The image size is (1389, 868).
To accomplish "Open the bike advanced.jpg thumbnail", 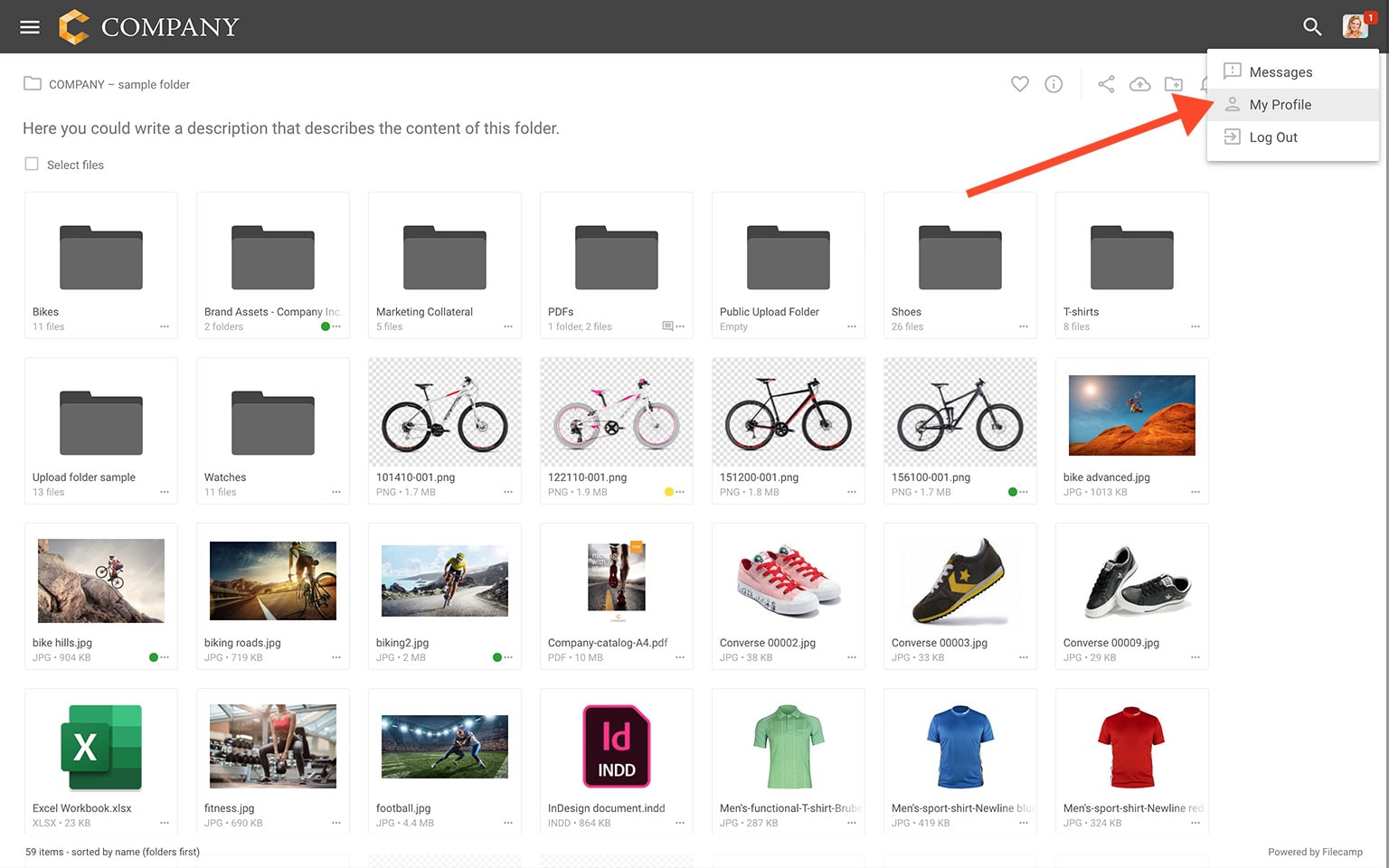I will pos(1132,415).
